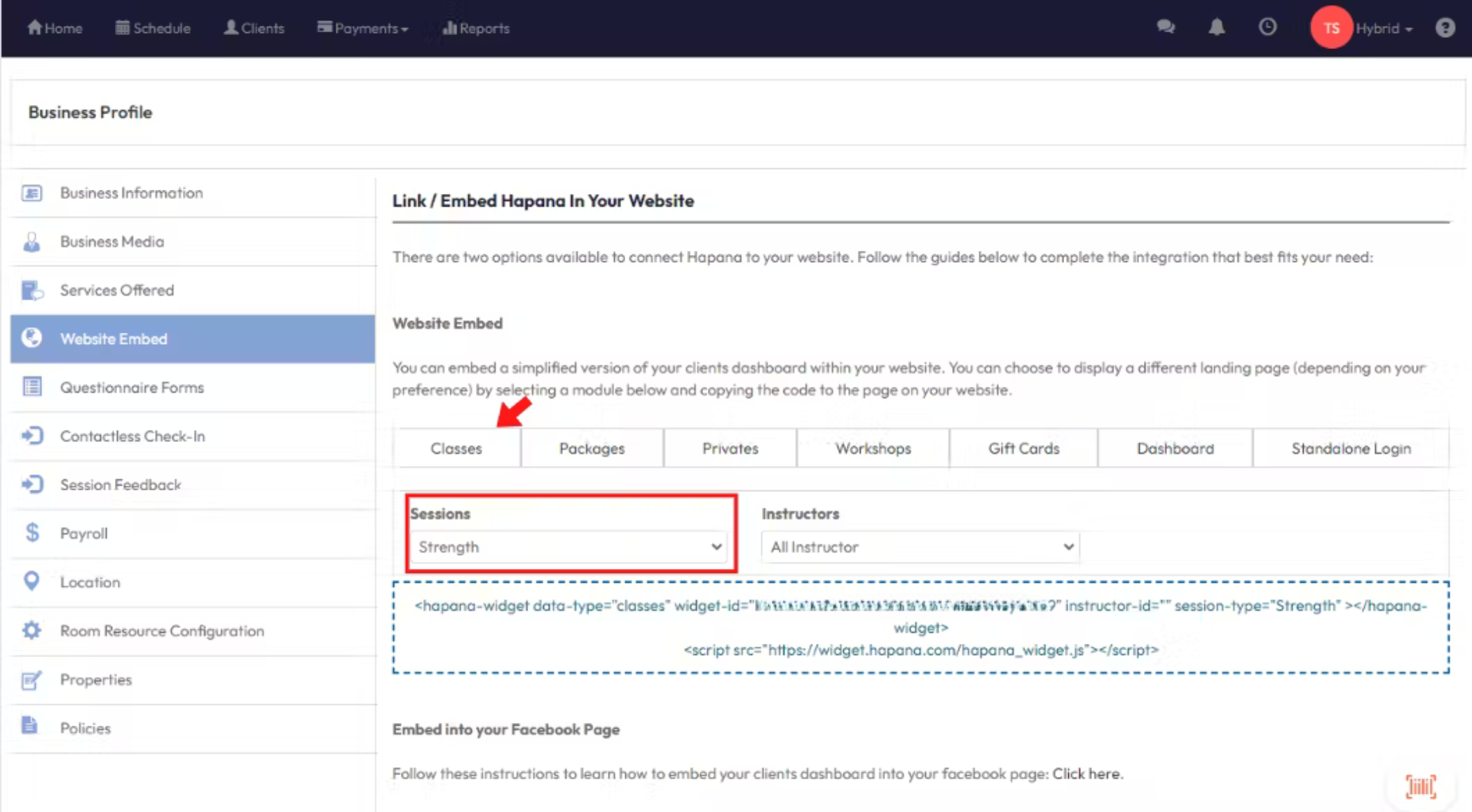
Task: Expand the Hybrid account menu
Action: point(1384,29)
